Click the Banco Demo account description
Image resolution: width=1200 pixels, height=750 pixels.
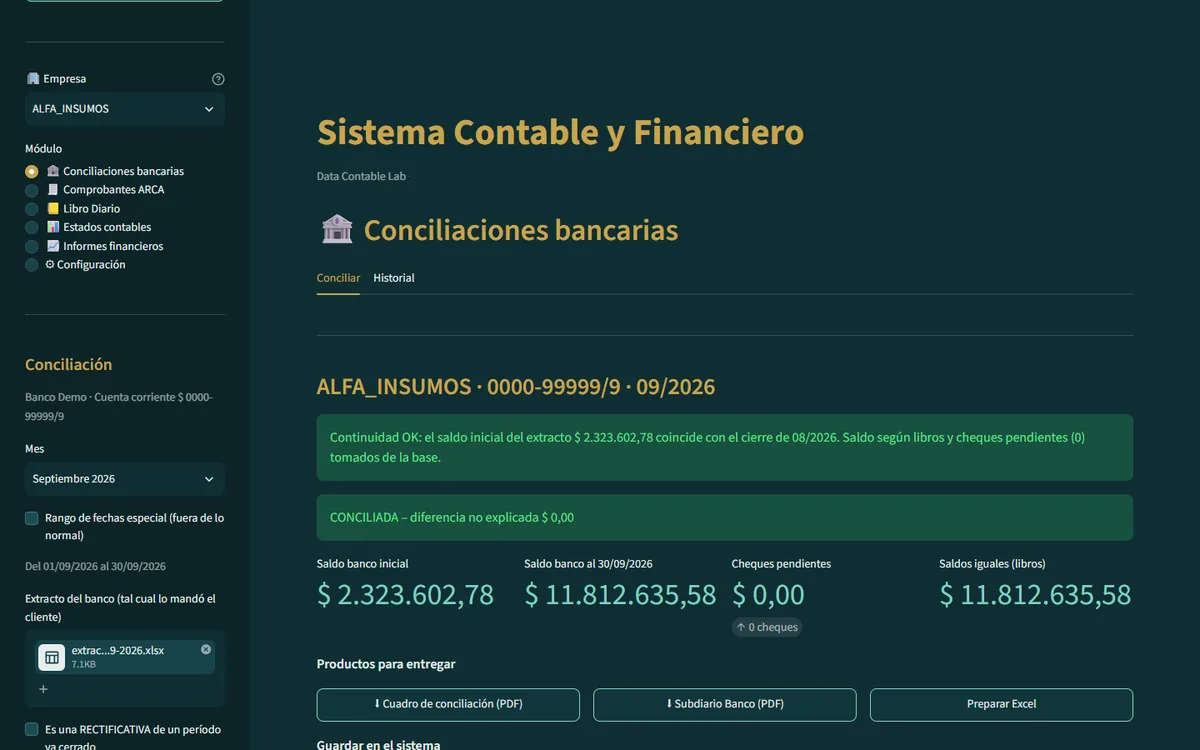coord(119,406)
